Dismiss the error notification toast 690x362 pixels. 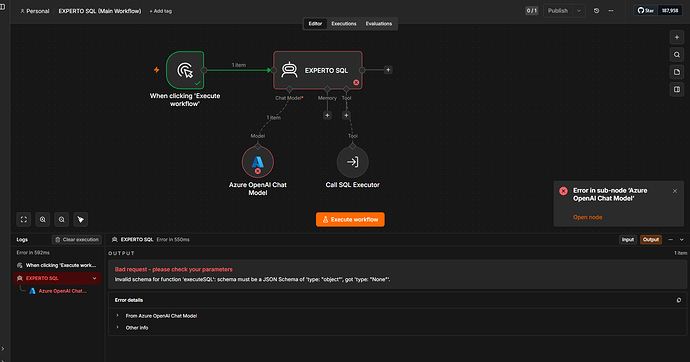coord(675,191)
